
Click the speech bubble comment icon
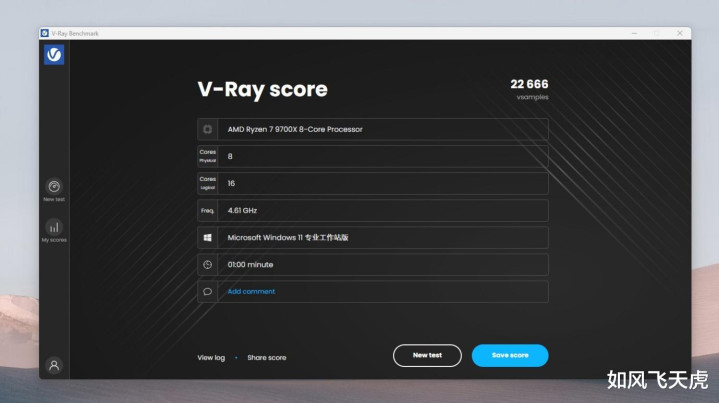click(208, 292)
